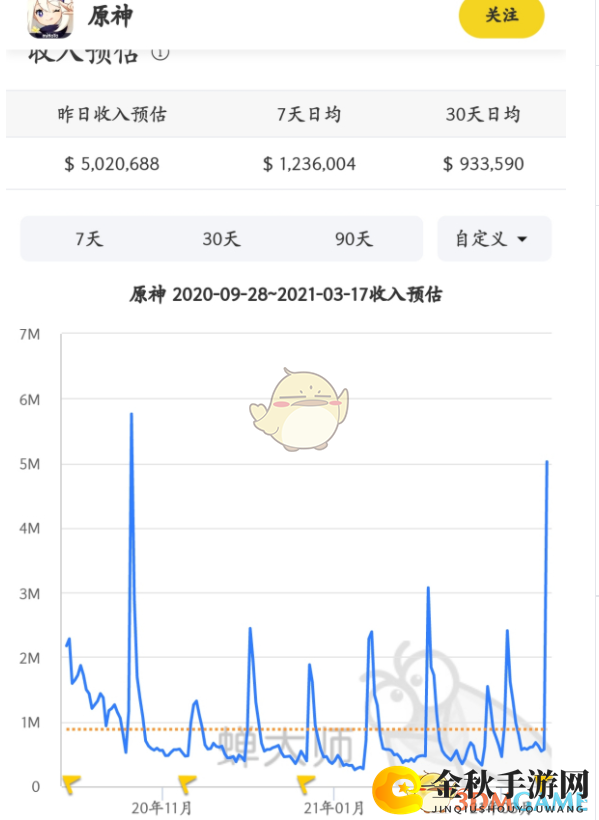
Task: Click the 1M y-axis label
Action: [x=30, y=723]
